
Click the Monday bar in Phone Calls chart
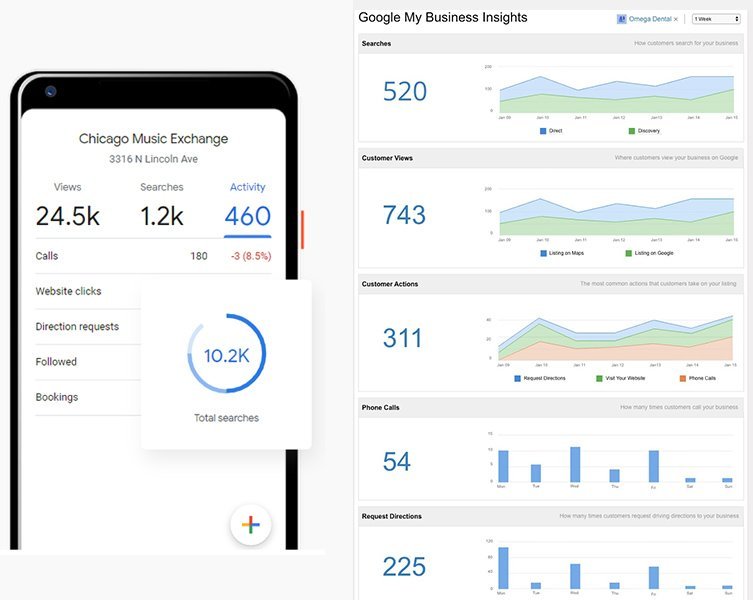point(503,466)
